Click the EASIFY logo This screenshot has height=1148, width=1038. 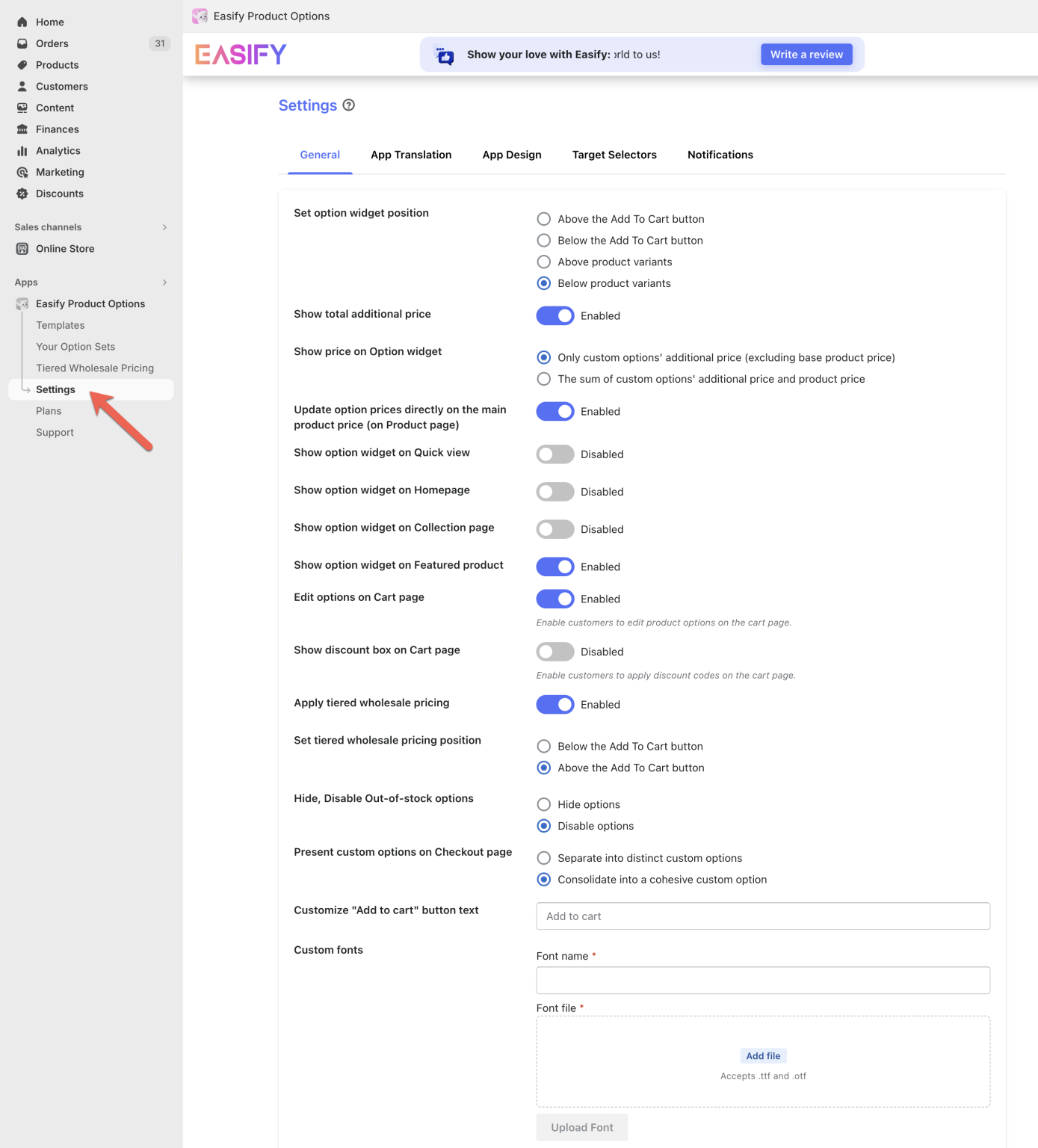pyautogui.click(x=240, y=54)
